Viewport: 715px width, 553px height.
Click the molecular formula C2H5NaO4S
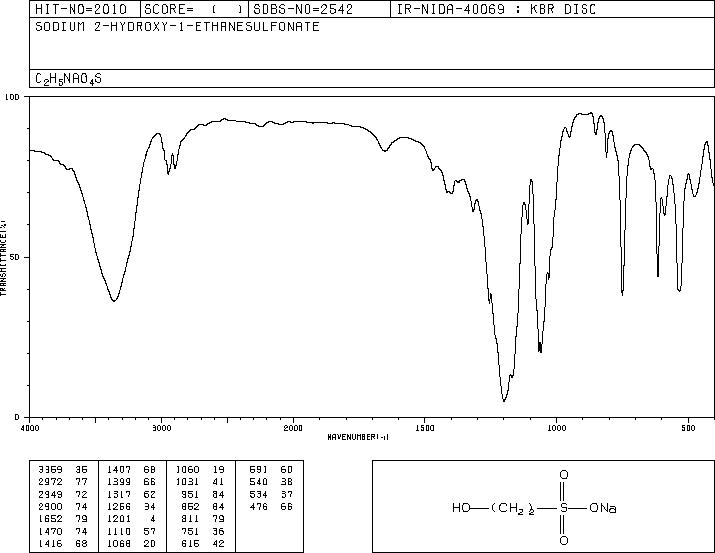click(68, 79)
